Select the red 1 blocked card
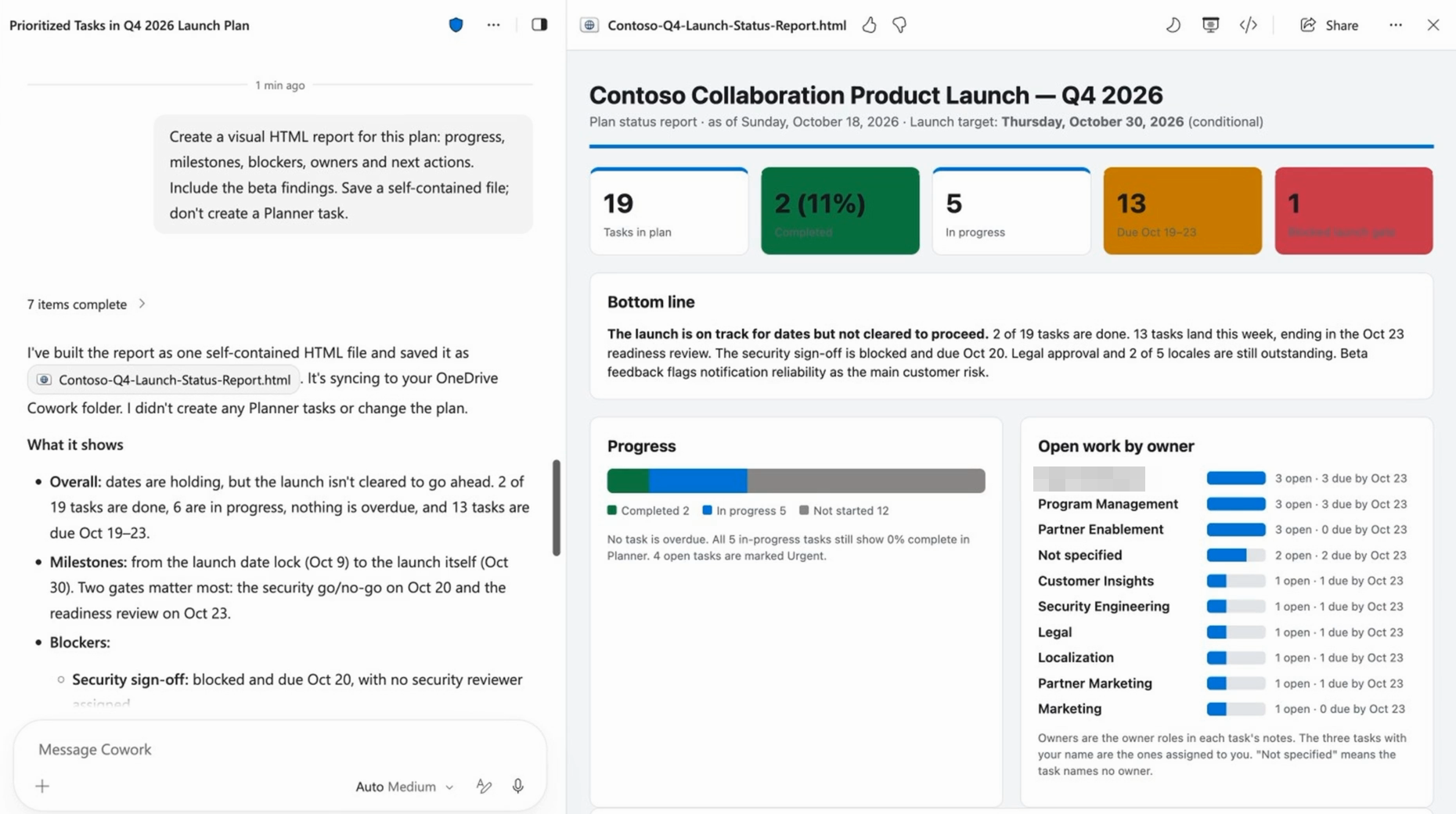1456x814 pixels. click(x=1353, y=211)
